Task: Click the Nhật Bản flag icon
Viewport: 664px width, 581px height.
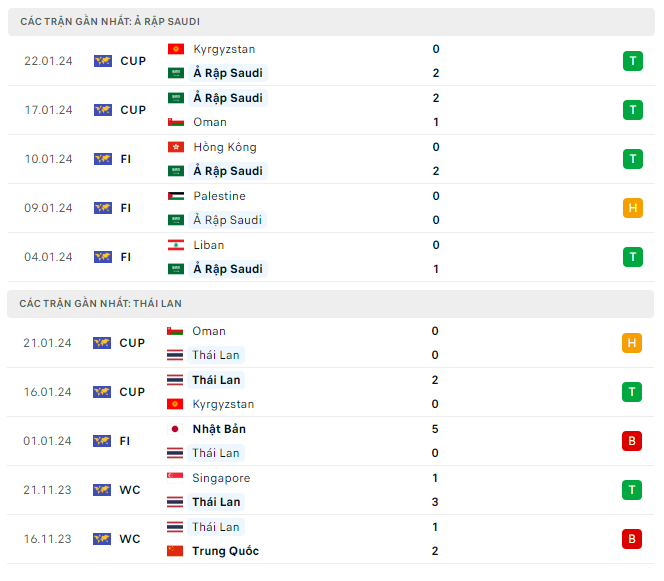Action: (176, 429)
